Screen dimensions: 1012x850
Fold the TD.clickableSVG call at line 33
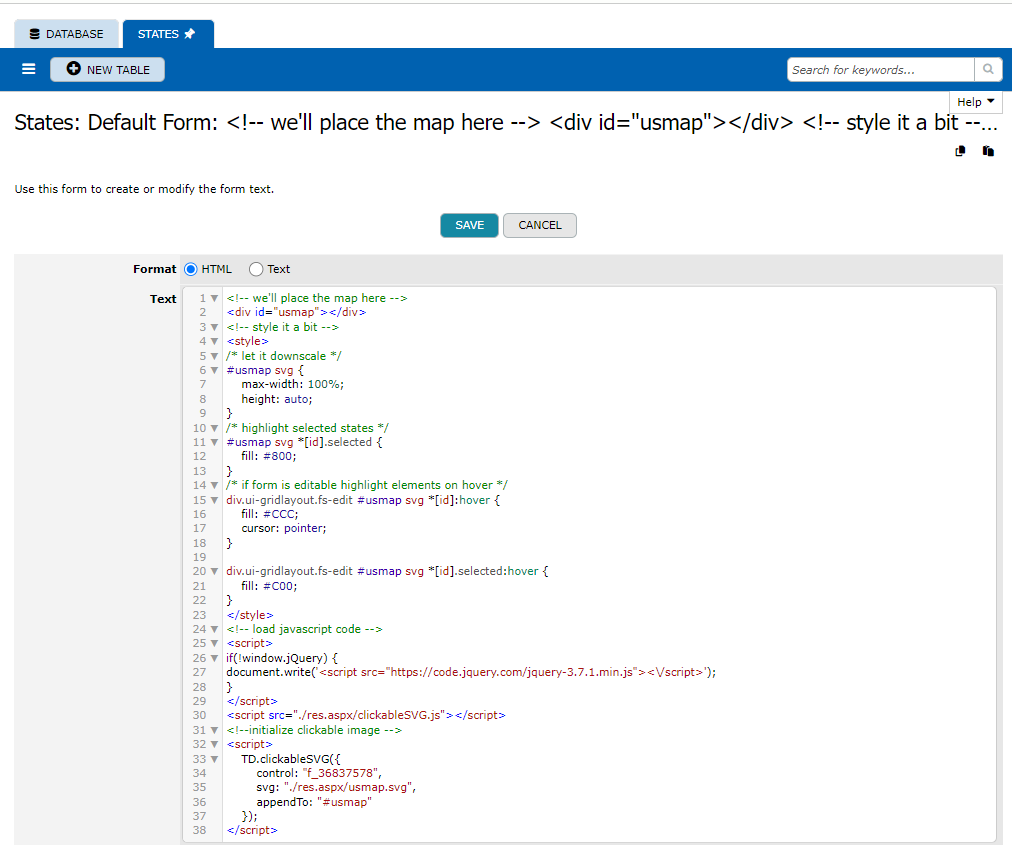click(x=214, y=759)
